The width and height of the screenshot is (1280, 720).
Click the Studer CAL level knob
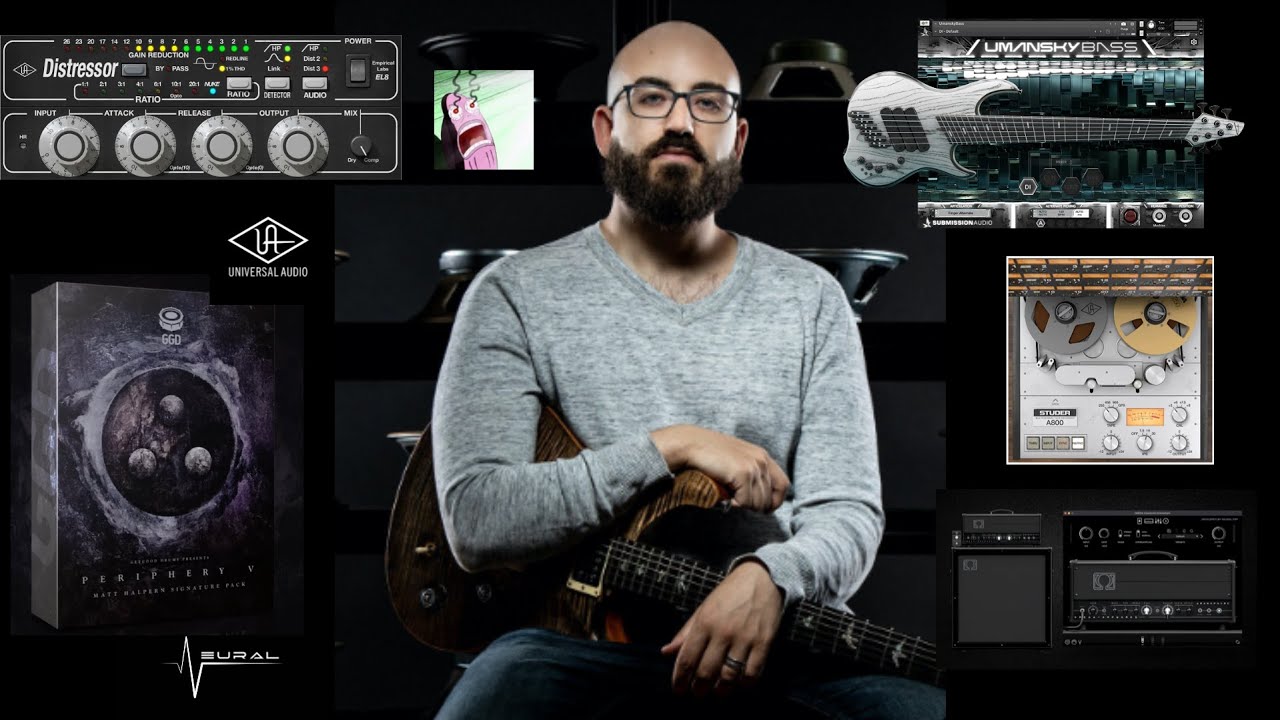pos(1179,415)
